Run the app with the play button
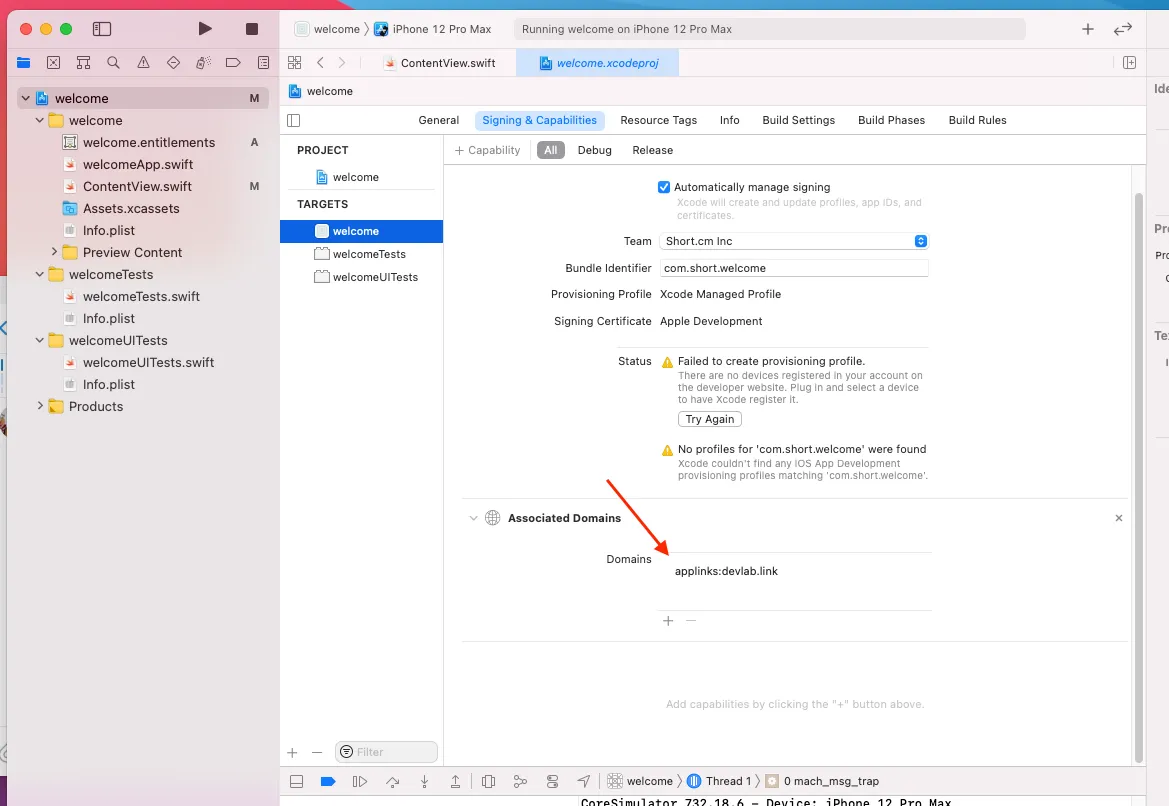1169x806 pixels. tap(205, 29)
